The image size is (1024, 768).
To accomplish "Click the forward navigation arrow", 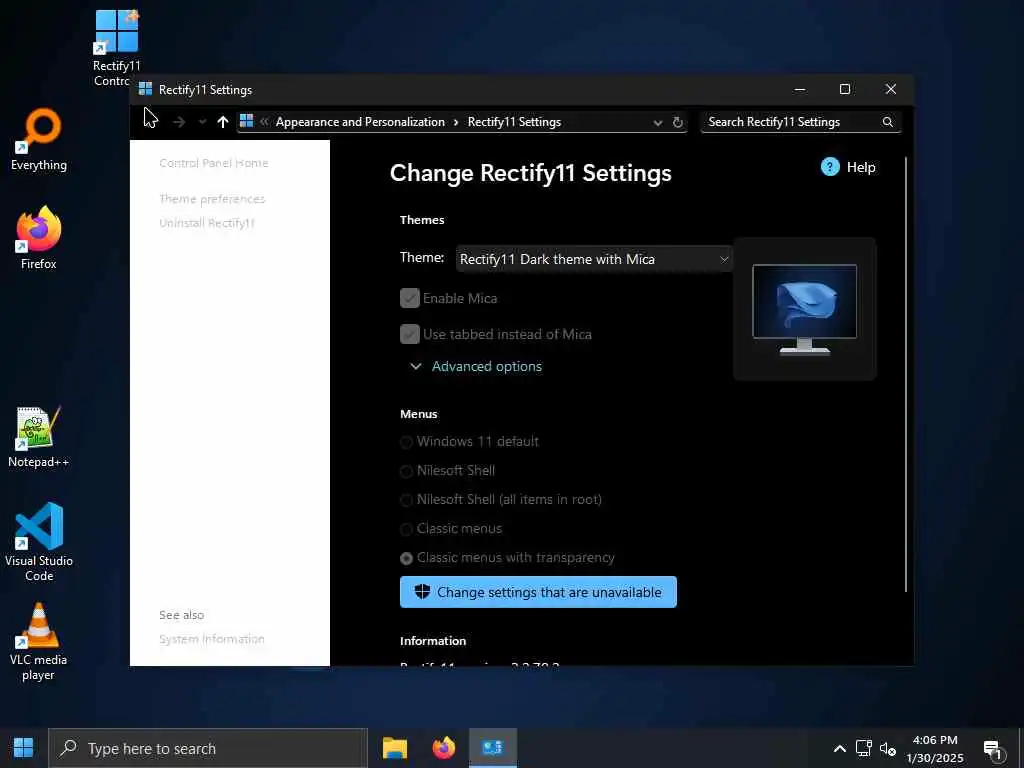I will coord(179,122).
